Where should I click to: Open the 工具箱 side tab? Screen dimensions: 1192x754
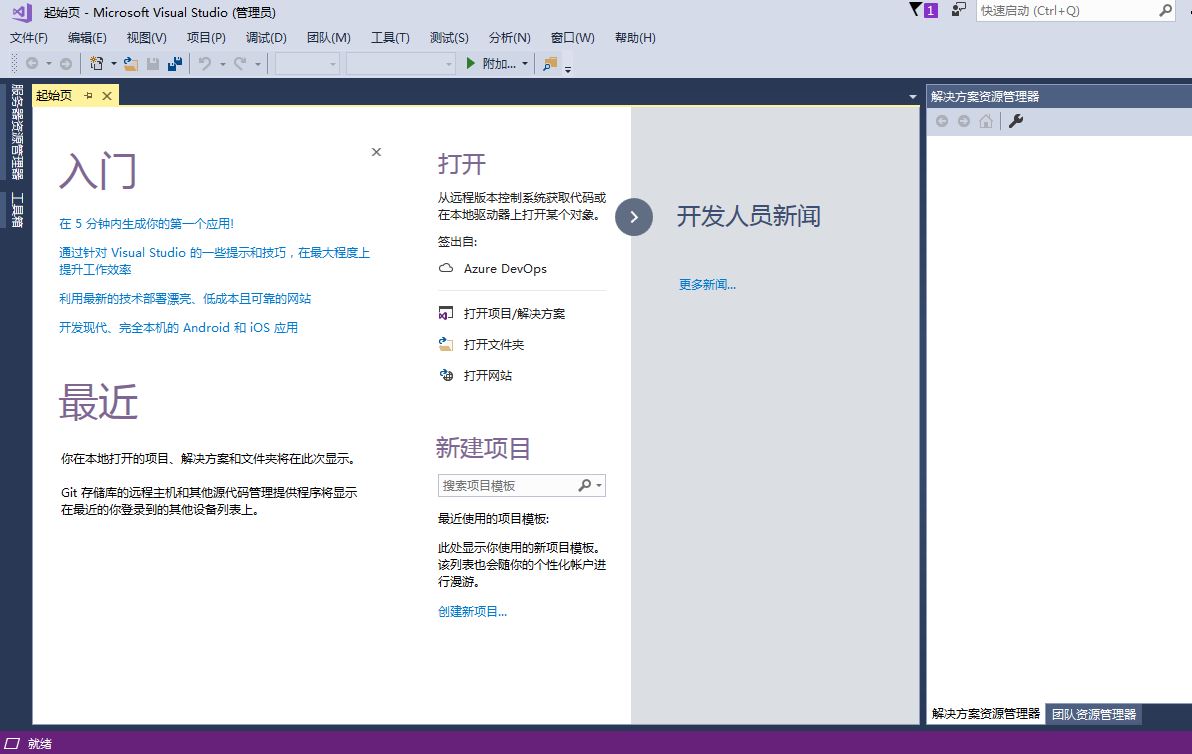point(17,210)
